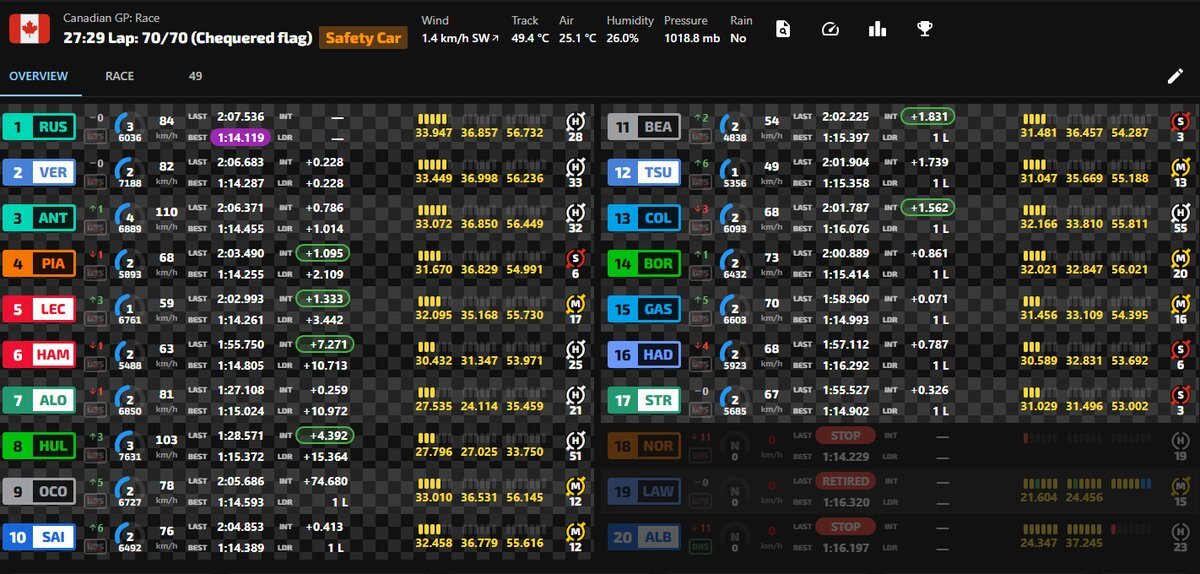Click NOR's STOP status label
This screenshot has width=1200, height=574.
846,435
